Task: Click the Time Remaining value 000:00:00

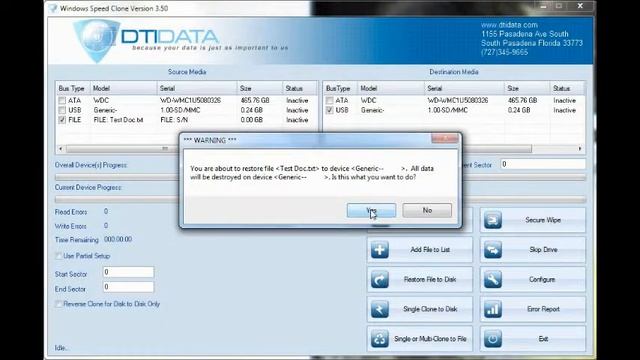Action: (118, 239)
